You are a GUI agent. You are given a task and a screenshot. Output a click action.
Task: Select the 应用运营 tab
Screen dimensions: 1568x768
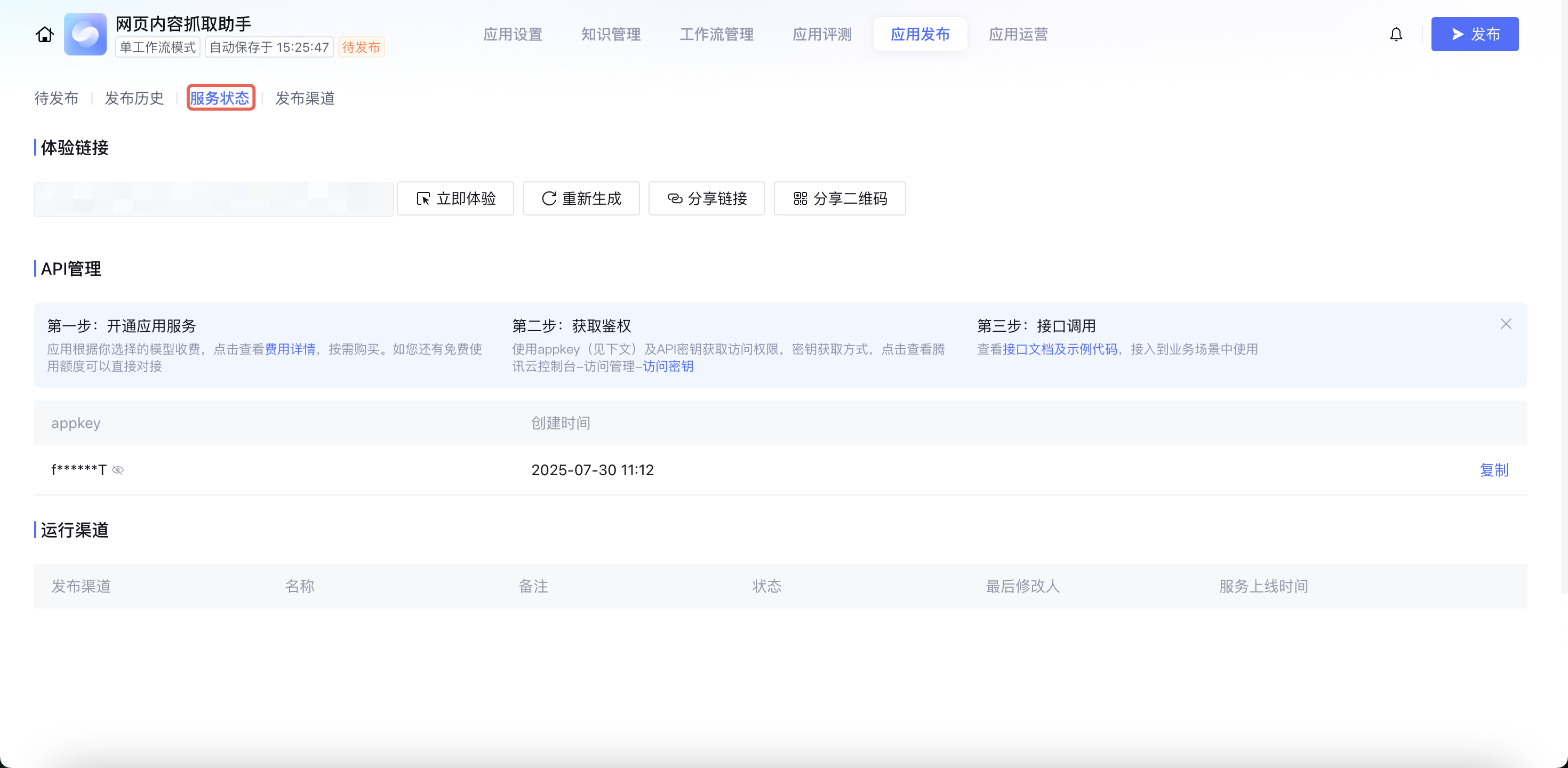point(1018,35)
